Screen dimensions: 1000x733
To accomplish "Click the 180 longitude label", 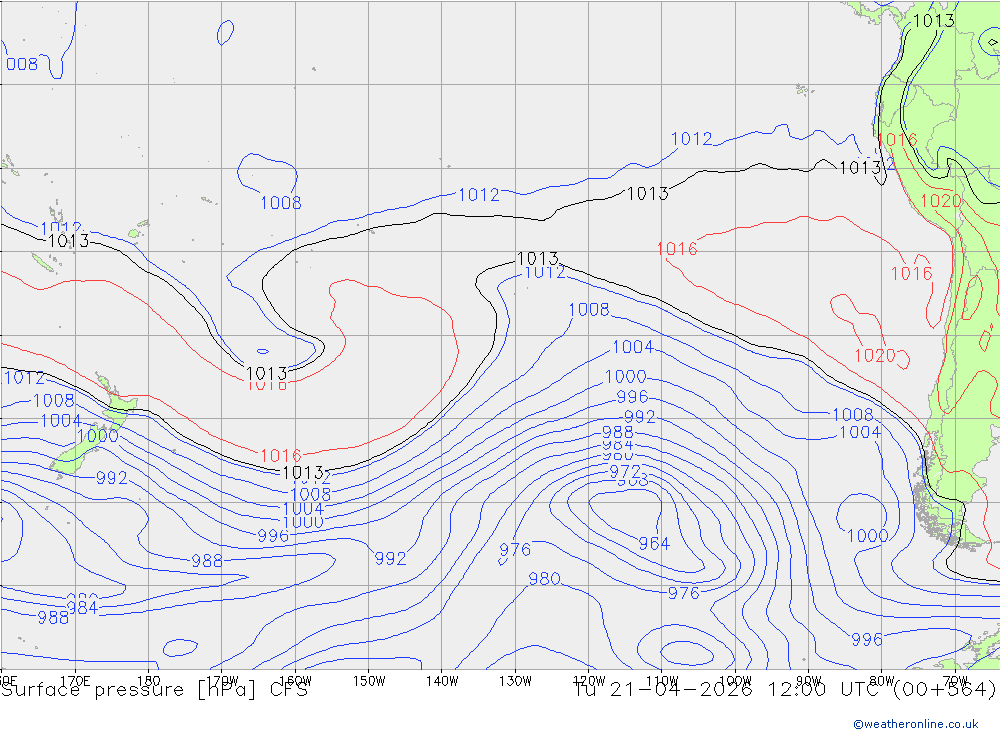I will [149, 681].
